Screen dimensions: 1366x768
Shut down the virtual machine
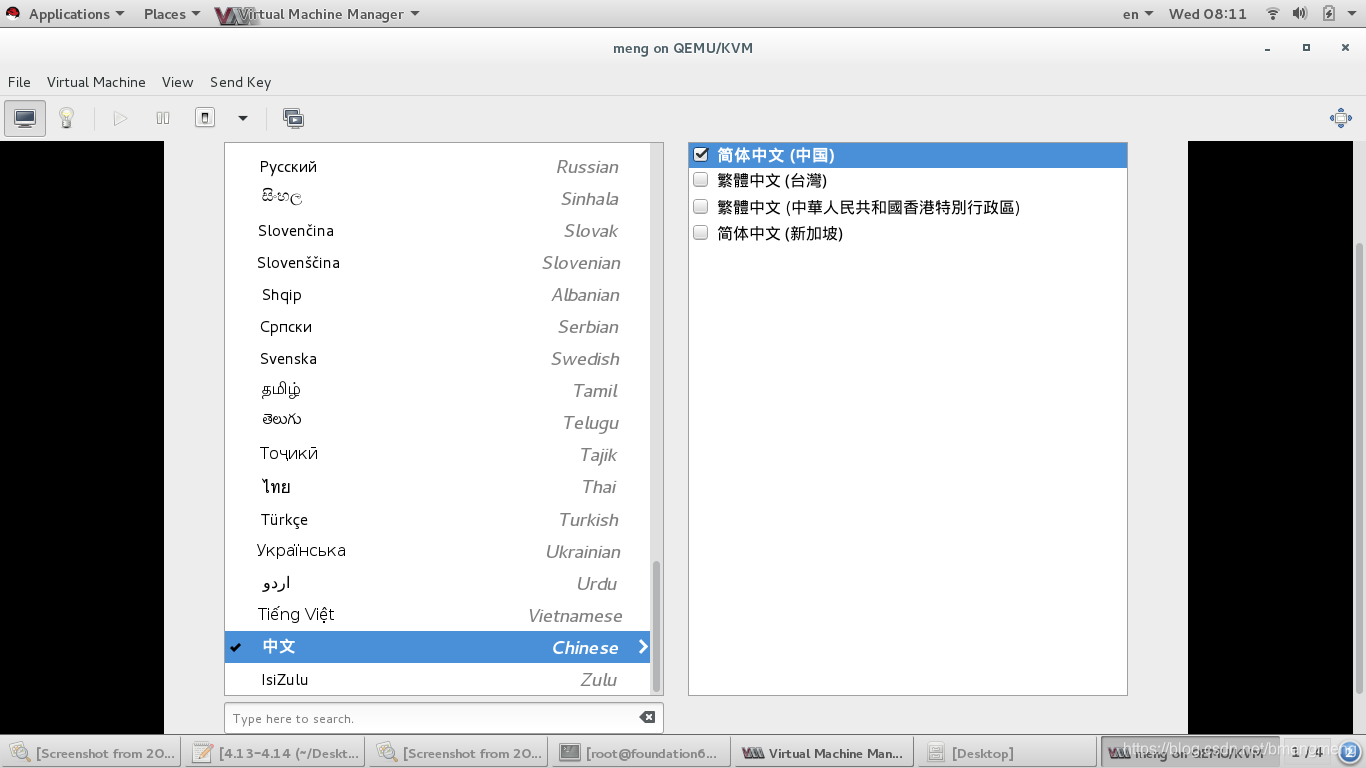[205, 118]
